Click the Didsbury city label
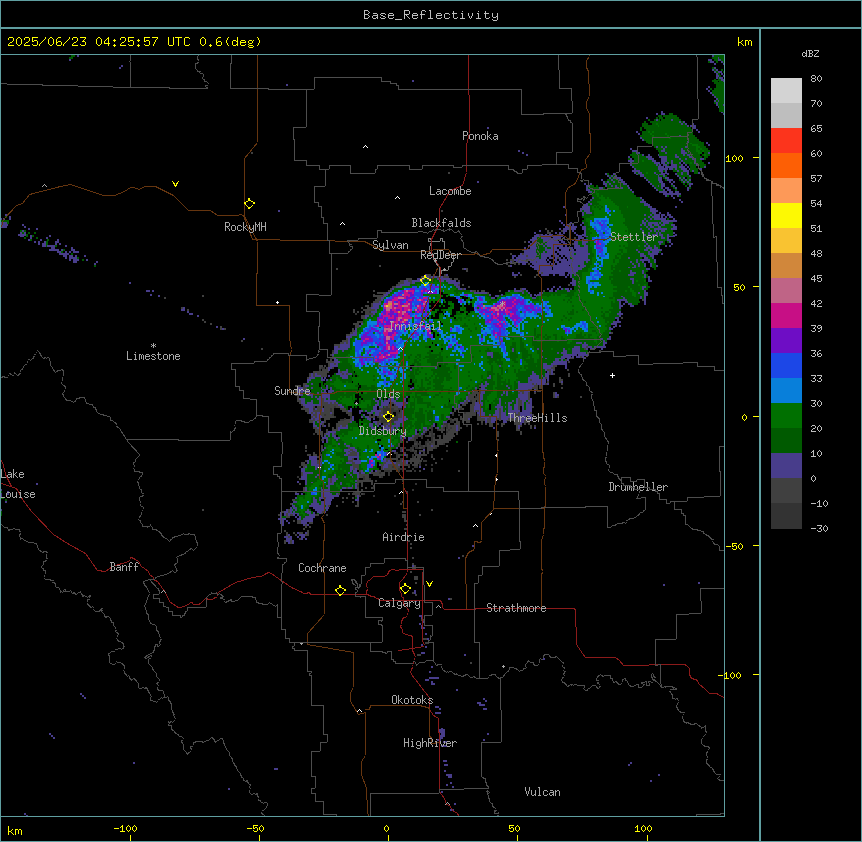 tap(383, 431)
